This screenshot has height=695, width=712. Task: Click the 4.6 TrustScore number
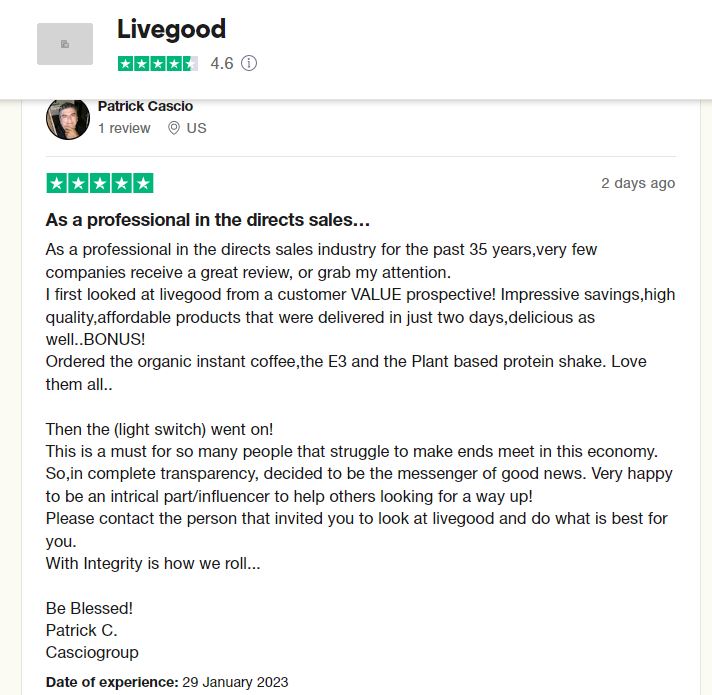222,64
